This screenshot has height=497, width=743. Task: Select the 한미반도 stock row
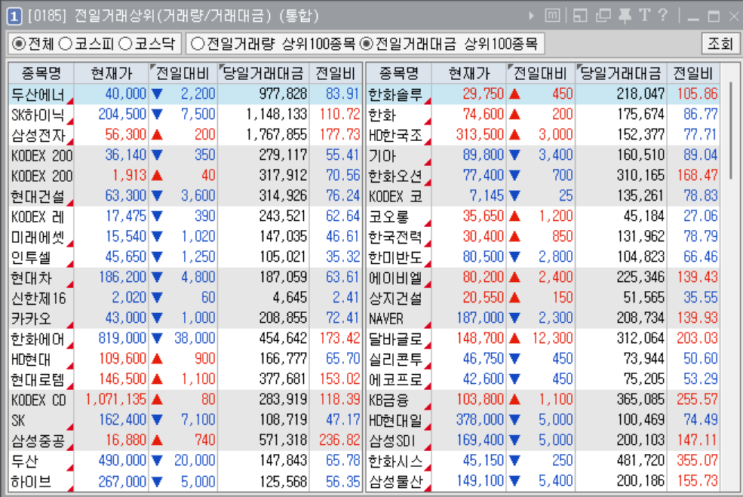(x=543, y=257)
